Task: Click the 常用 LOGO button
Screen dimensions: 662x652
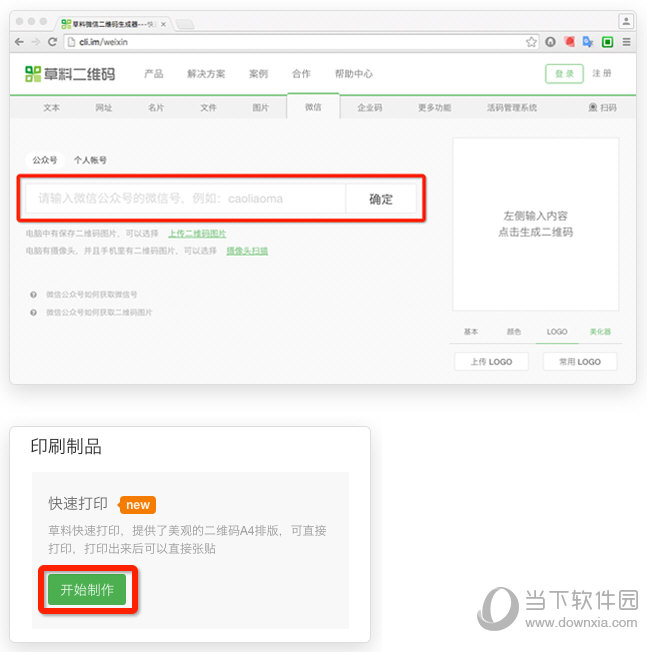Action: 580,362
